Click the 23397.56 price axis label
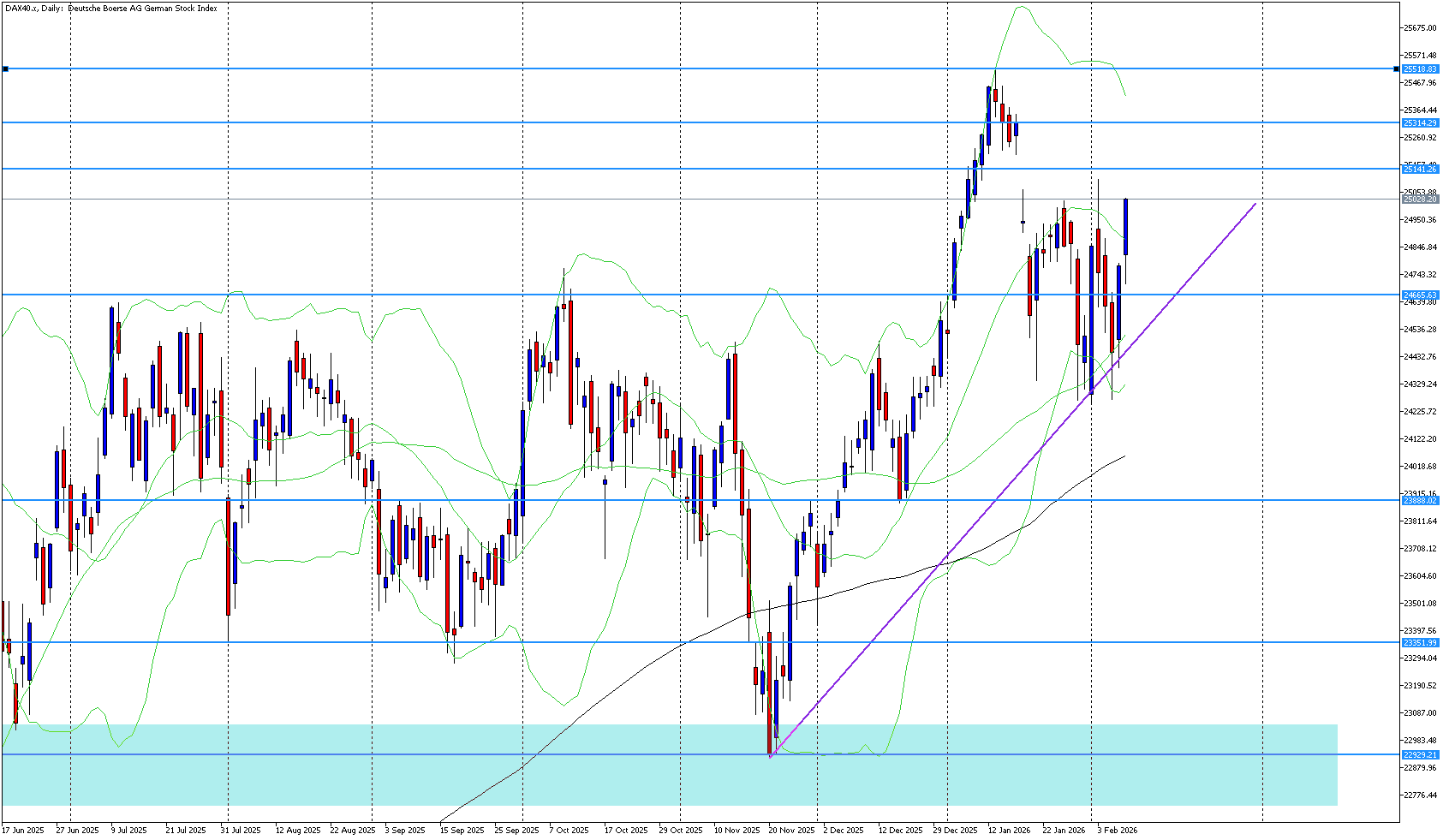This screenshot has height=840, width=1449. 1421,631
